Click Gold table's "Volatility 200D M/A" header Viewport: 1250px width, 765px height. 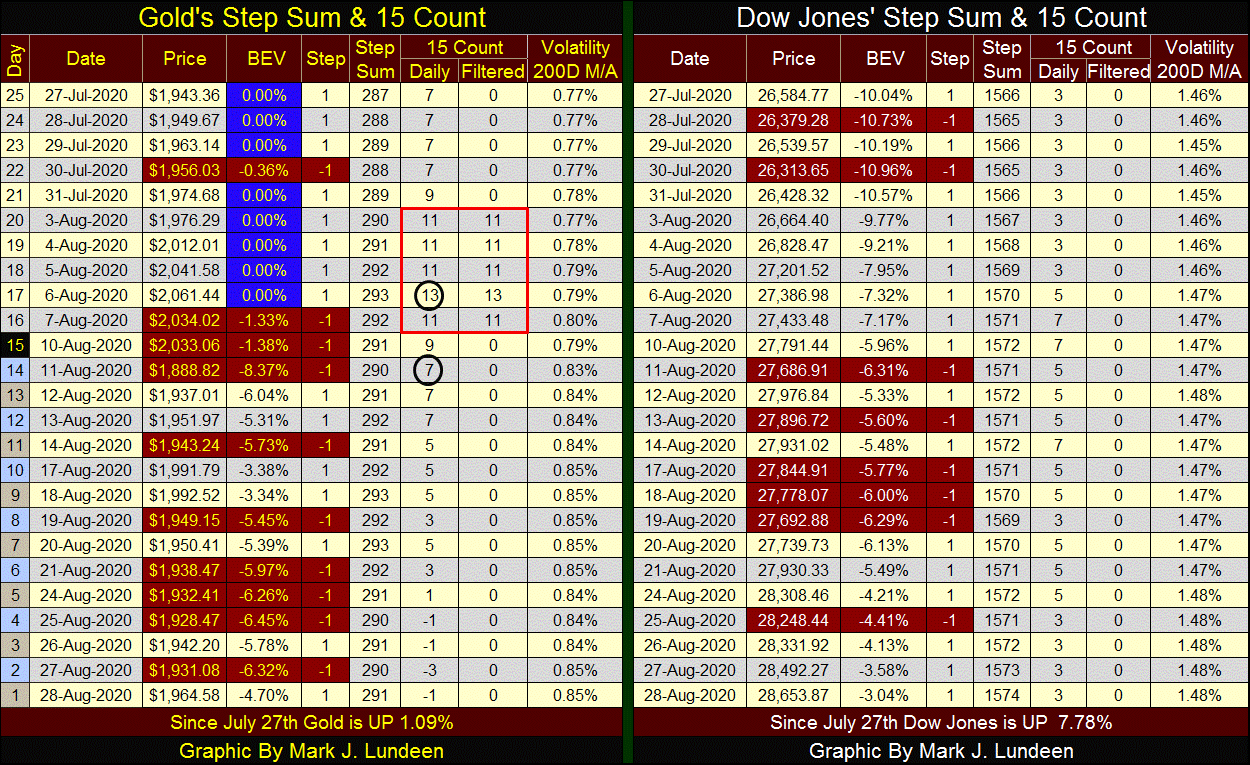click(x=575, y=59)
